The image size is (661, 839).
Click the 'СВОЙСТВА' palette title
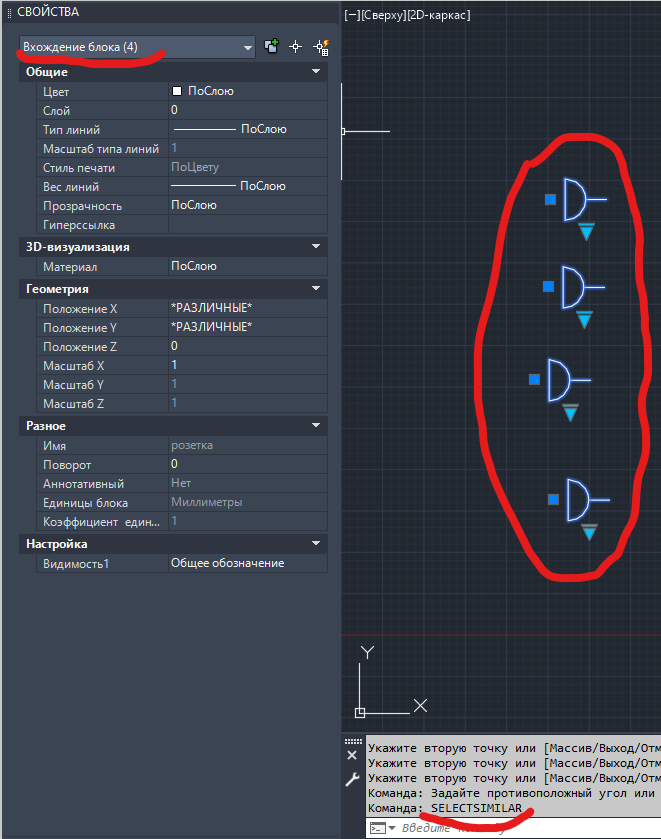click(x=48, y=12)
